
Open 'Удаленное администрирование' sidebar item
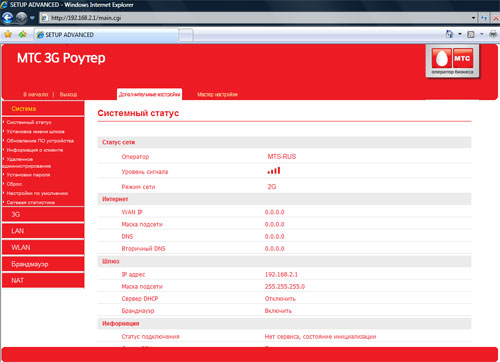27,162
